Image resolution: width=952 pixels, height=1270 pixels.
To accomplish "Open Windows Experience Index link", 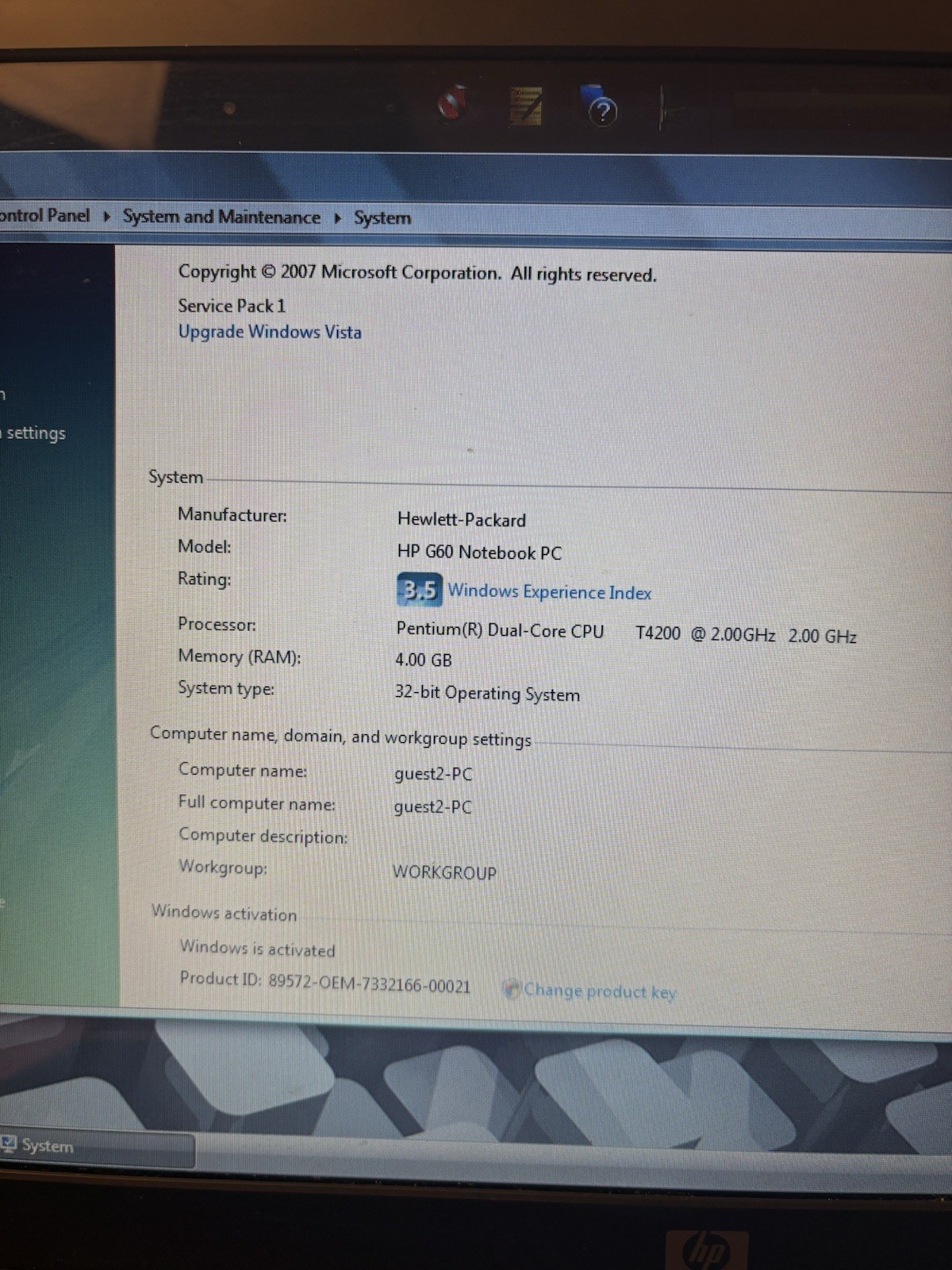I will 549,592.
